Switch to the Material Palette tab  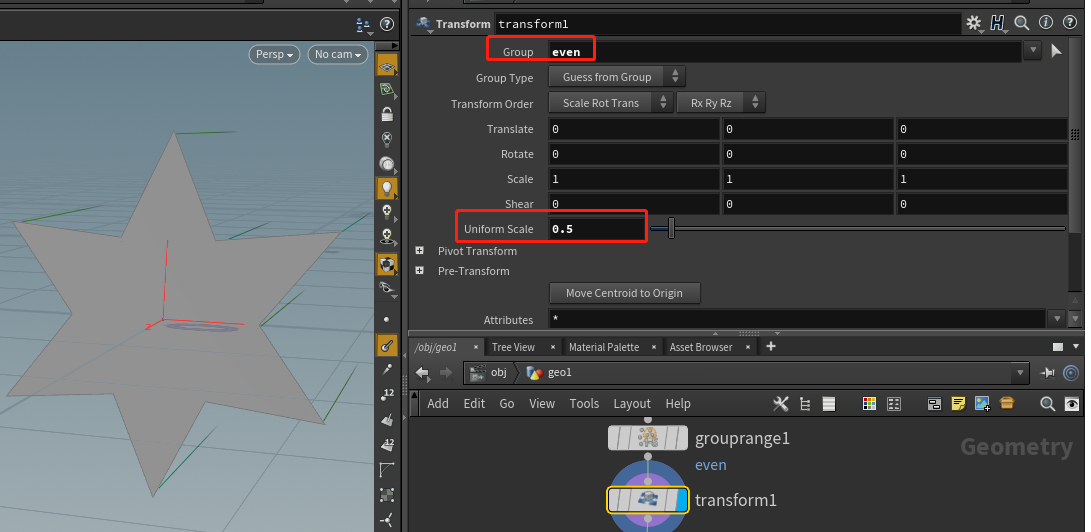(603, 346)
